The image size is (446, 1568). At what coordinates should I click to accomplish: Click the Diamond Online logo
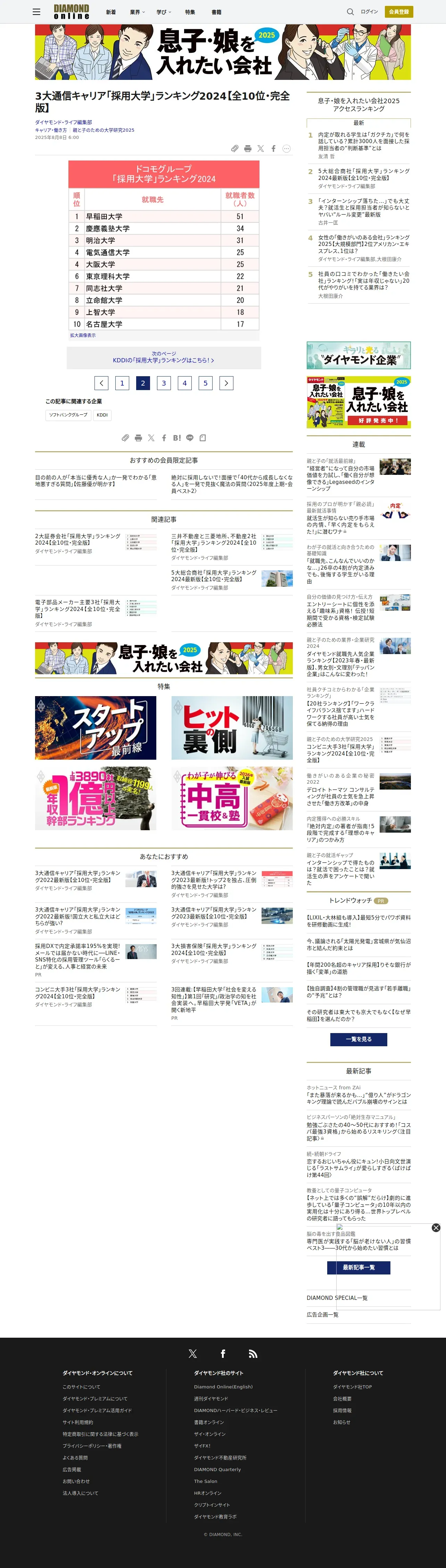point(71,11)
